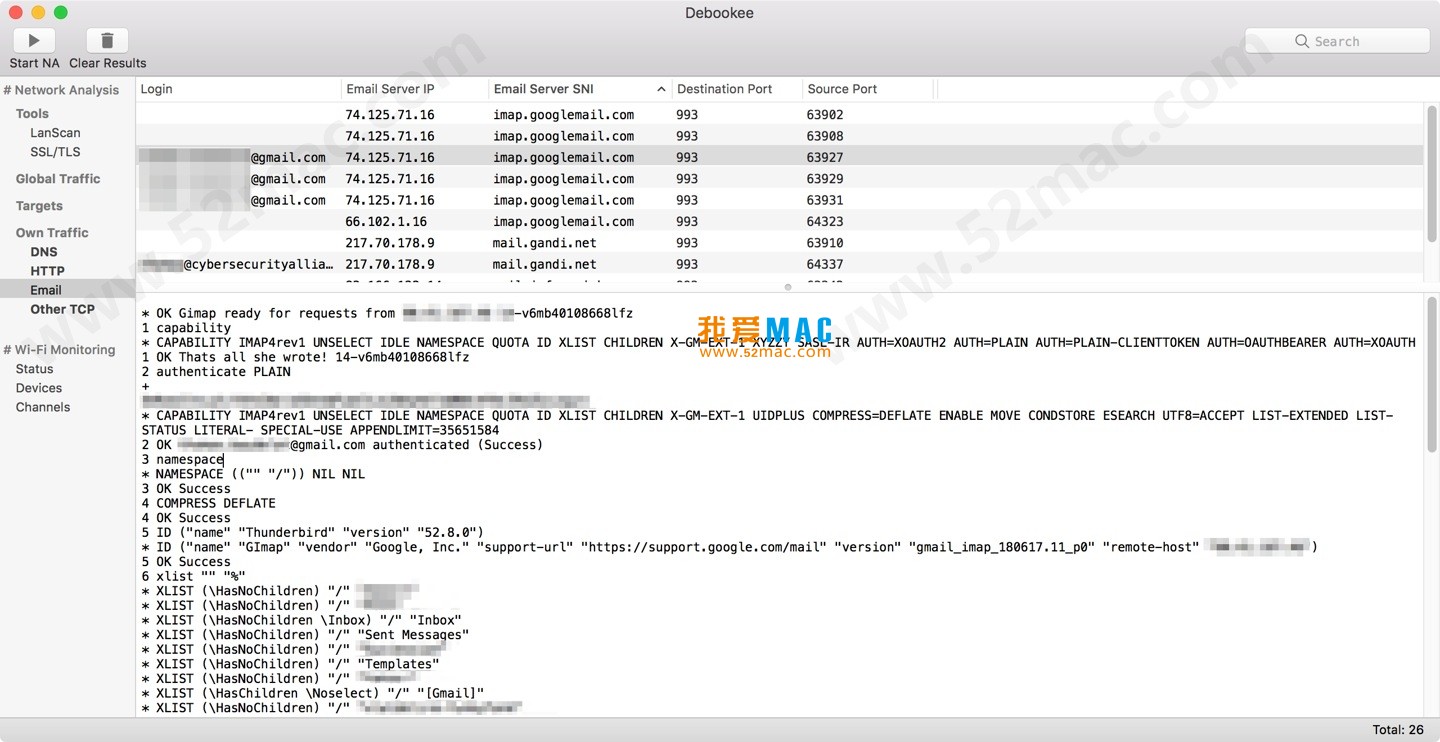Image resolution: width=1440 pixels, height=742 pixels.
Task: Click the Source Port column header
Action: tap(842, 89)
